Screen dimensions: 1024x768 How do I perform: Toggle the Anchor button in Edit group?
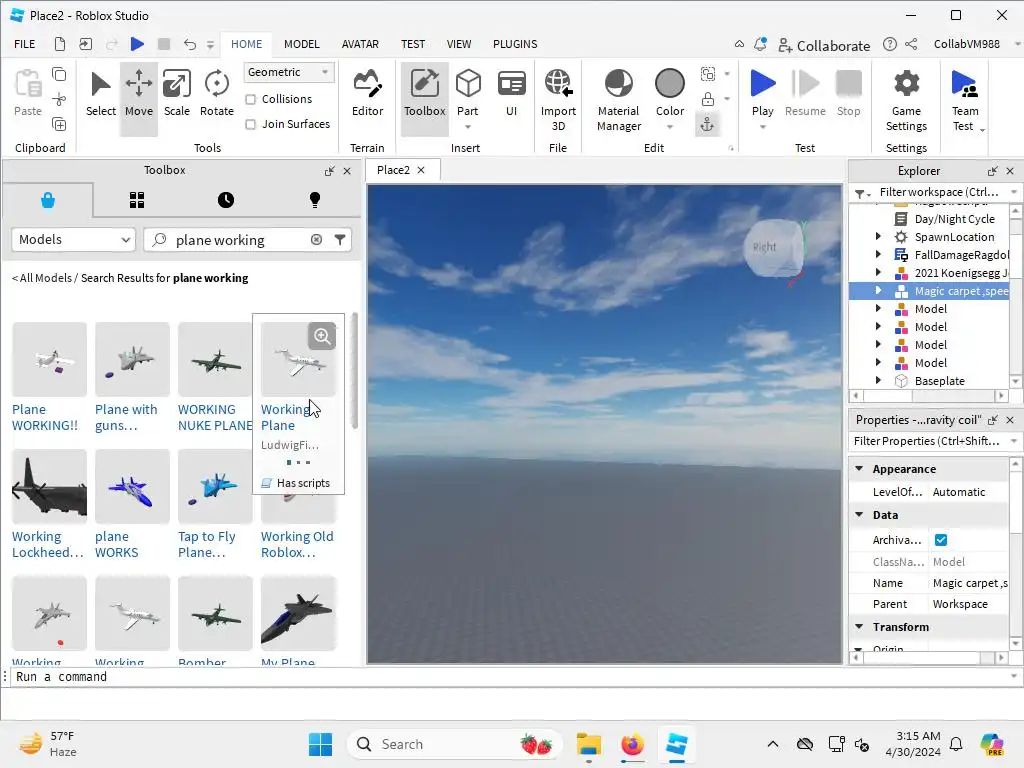707,125
